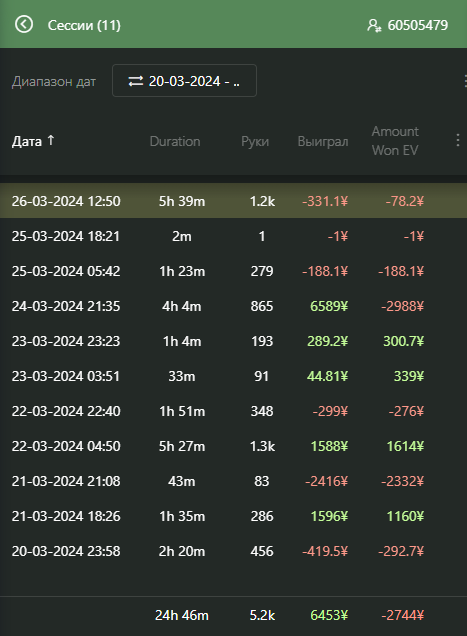Click the swap arrows icon in date range
Image resolution: width=467 pixels, height=636 pixels.
(x=136, y=81)
